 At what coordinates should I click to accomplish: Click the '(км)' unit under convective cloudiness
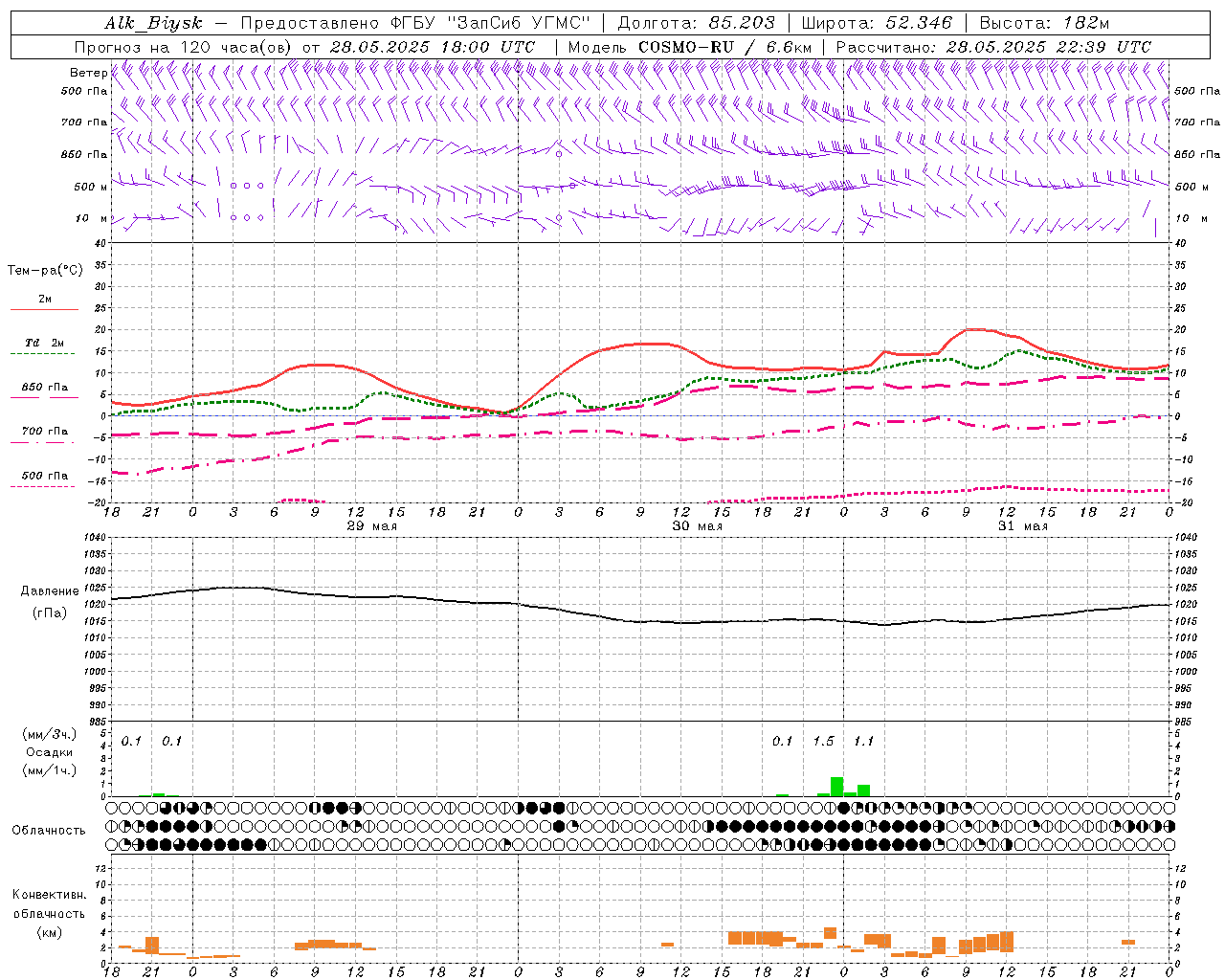point(50,932)
